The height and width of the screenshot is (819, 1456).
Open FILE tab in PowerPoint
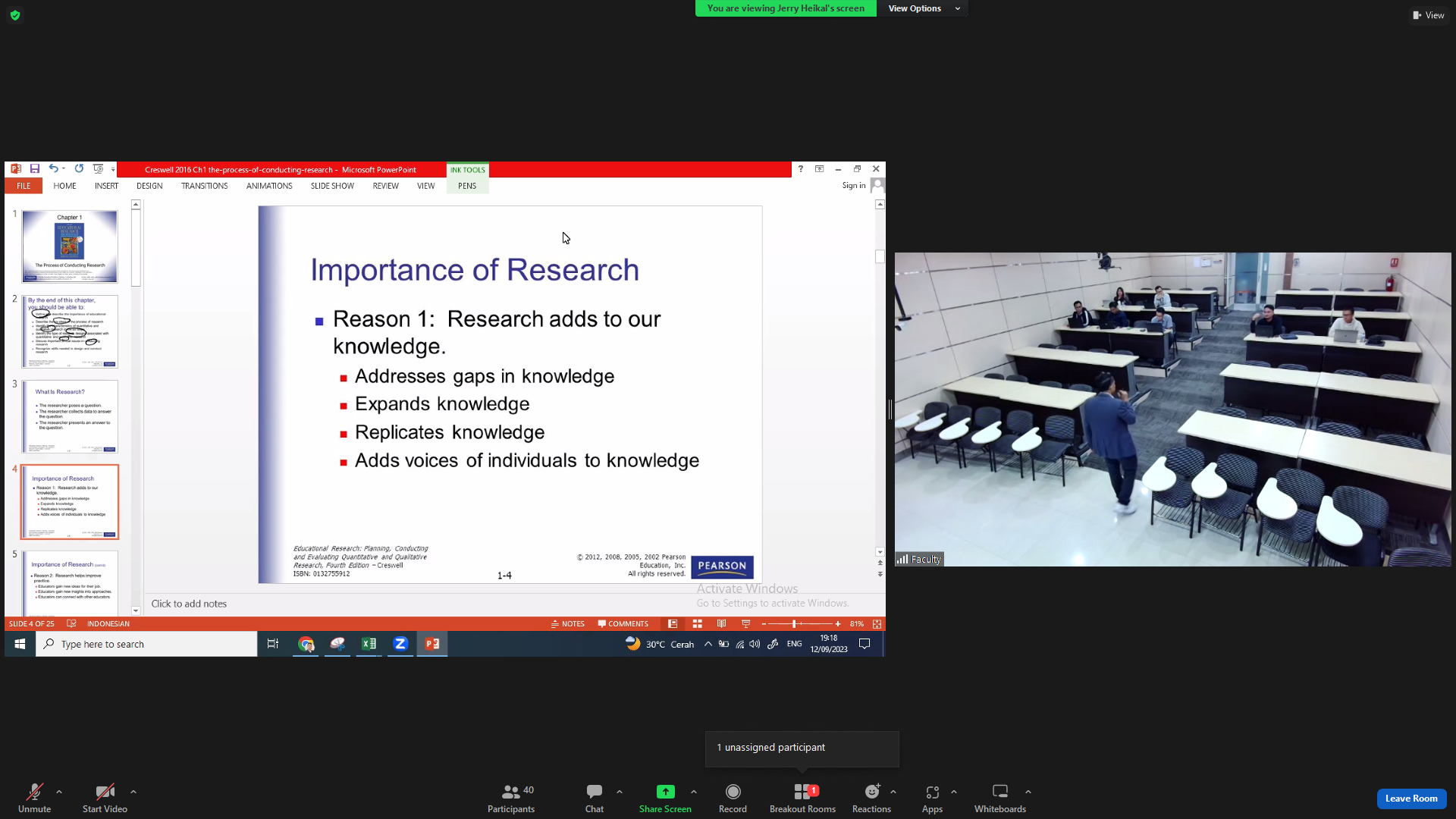tap(24, 186)
